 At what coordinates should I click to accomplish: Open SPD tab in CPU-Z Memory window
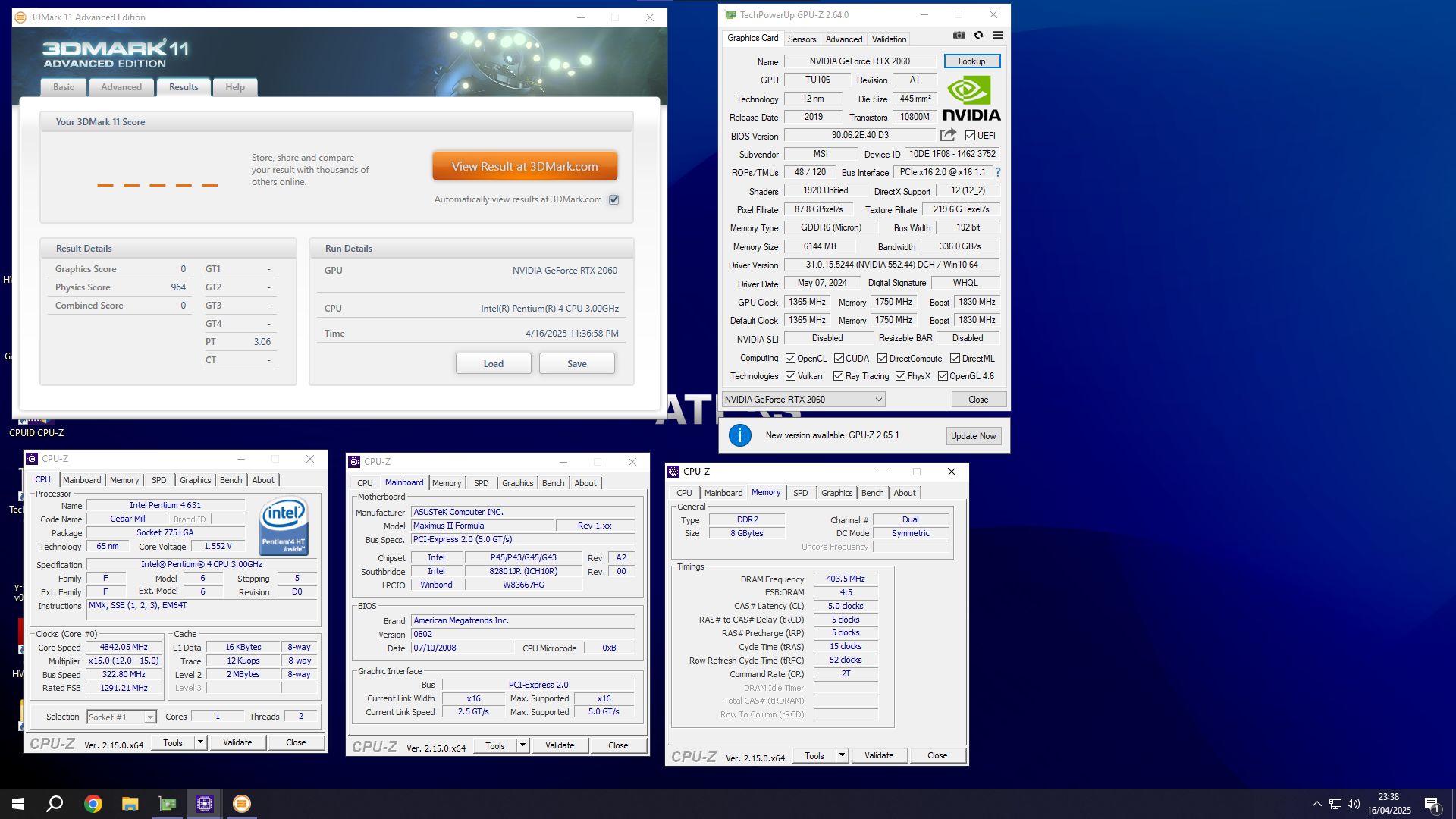(801, 493)
